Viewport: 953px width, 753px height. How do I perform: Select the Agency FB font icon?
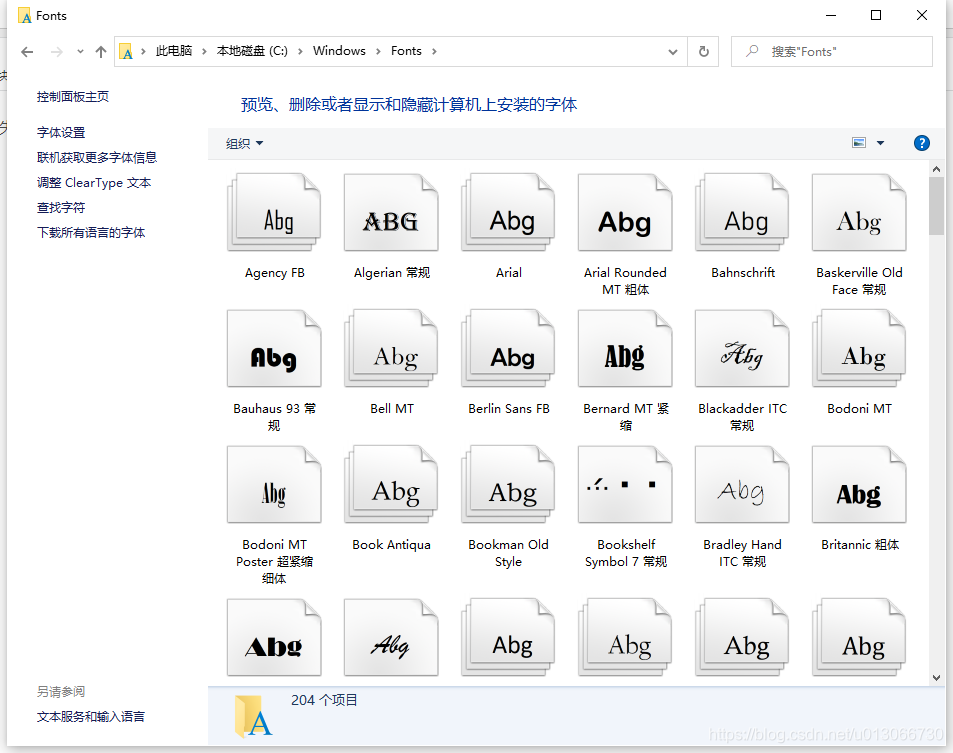coord(274,213)
